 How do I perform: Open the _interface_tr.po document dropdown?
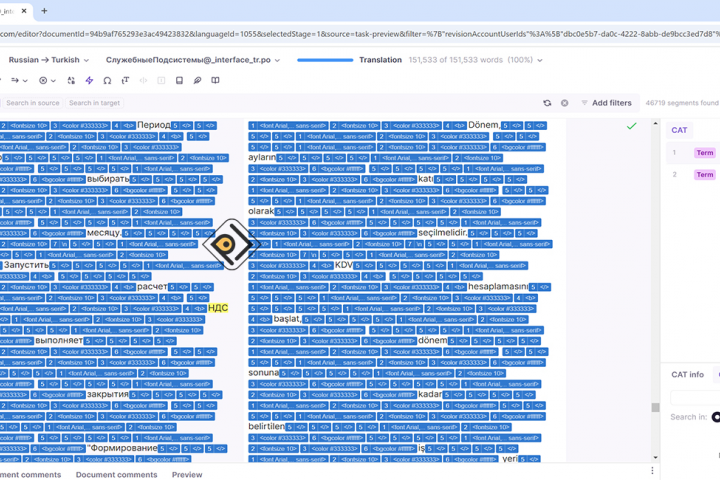(x=193, y=60)
